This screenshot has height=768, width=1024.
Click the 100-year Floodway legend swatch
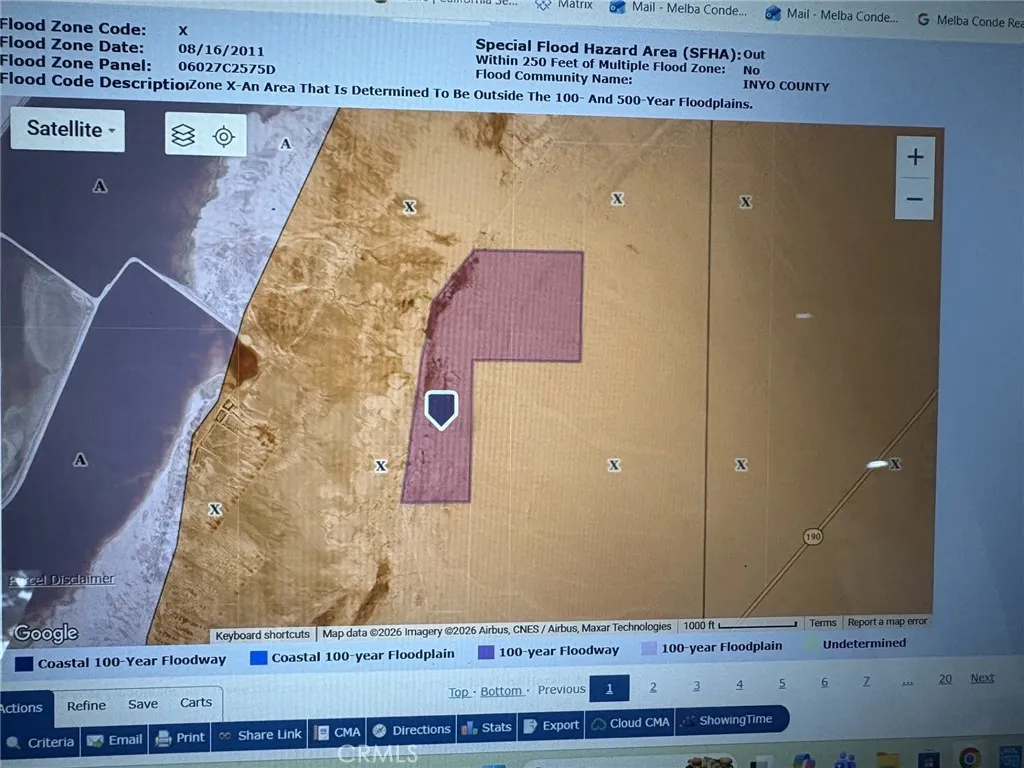coord(486,652)
